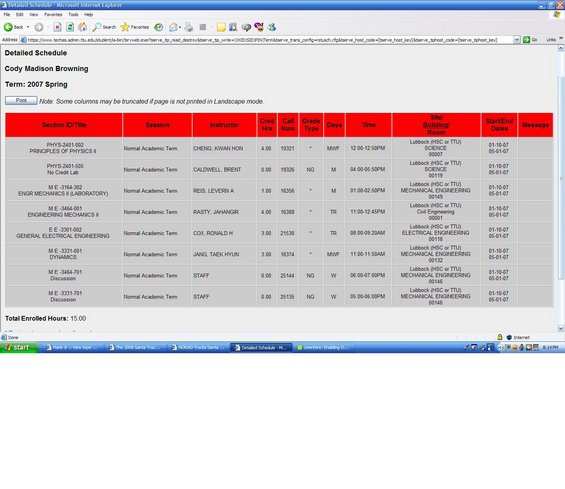
Task: Refresh the page using the toolbar icon
Action: (70, 27)
